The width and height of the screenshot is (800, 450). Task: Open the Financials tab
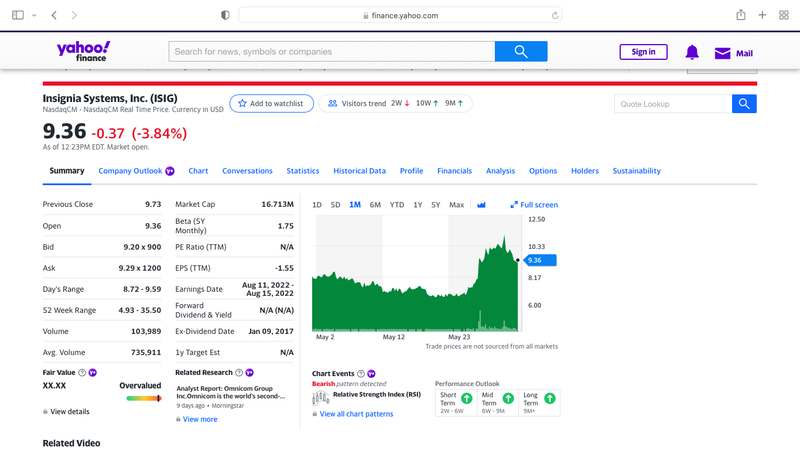[454, 171]
